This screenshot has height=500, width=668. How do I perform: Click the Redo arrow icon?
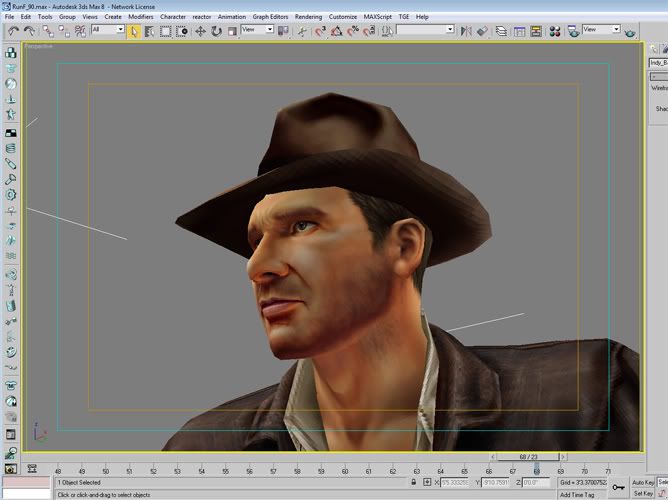29,31
